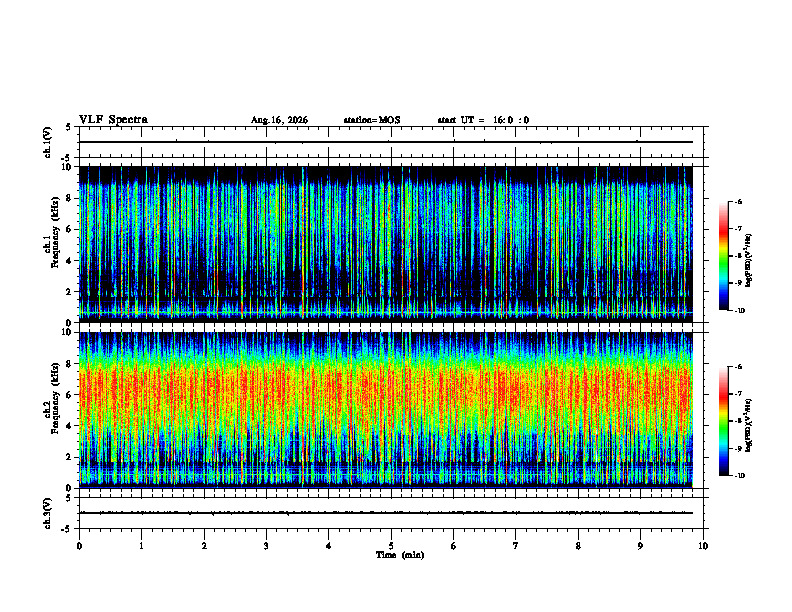The height and width of the screenshot is (612, 792).
Task: Click the ch.2 spectrogram panel
Action: tap(386, 410)
